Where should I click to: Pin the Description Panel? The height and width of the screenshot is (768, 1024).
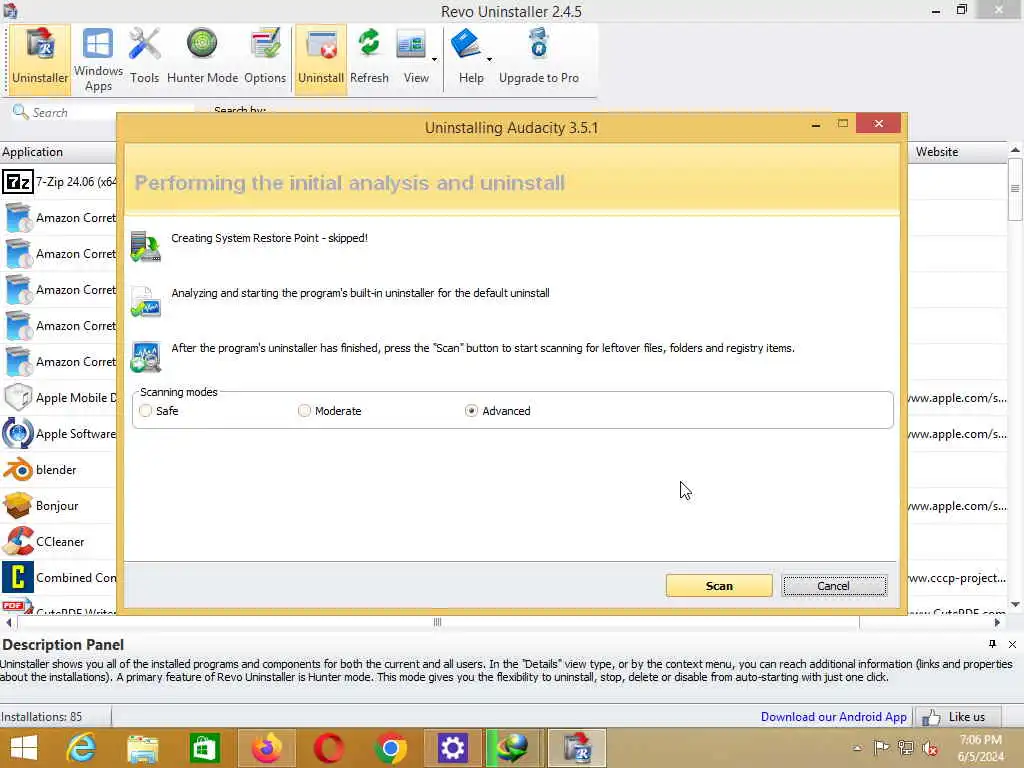[x=993, y=644]
